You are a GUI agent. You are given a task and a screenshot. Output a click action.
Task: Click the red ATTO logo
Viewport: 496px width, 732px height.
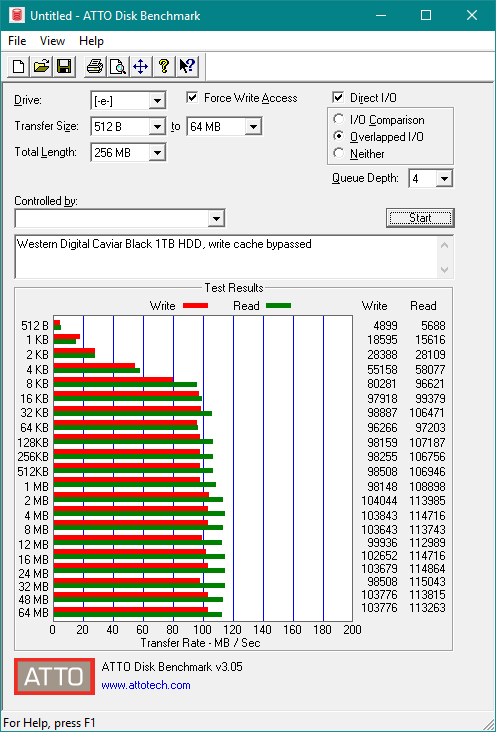pyautogui.click(x=54, y=676)
